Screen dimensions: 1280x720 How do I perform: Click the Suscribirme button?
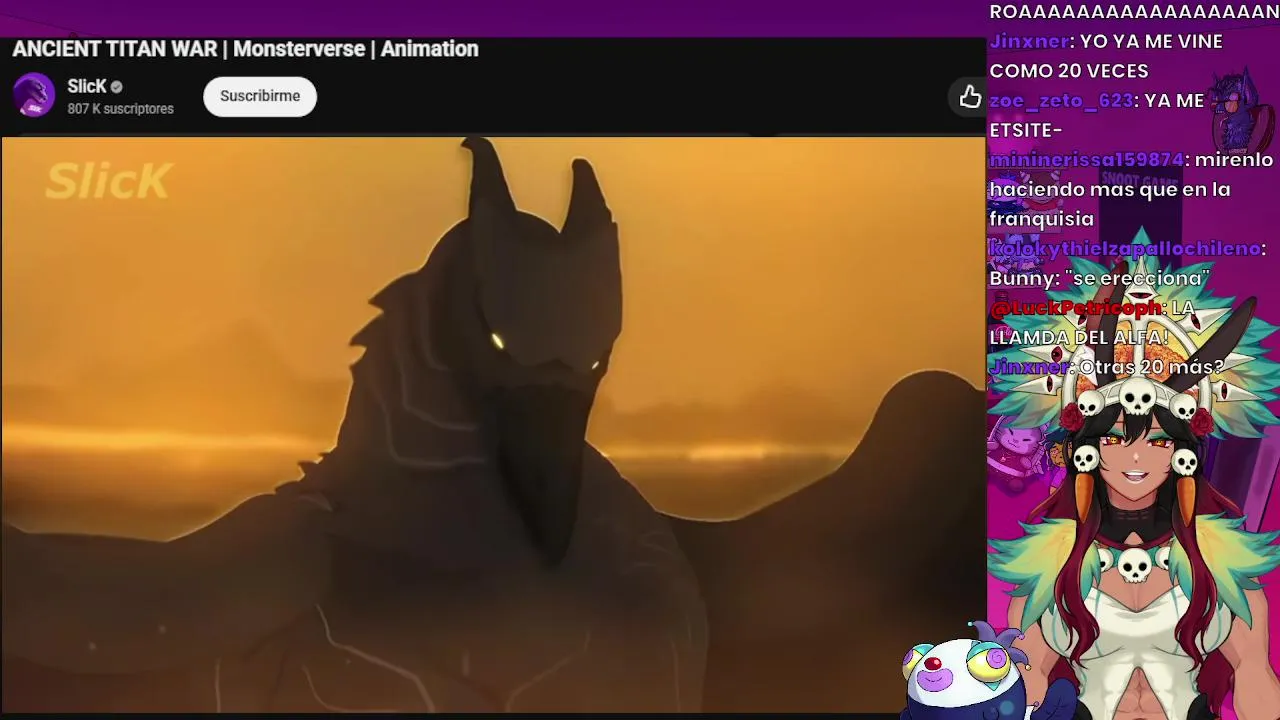tap(260, 96)
